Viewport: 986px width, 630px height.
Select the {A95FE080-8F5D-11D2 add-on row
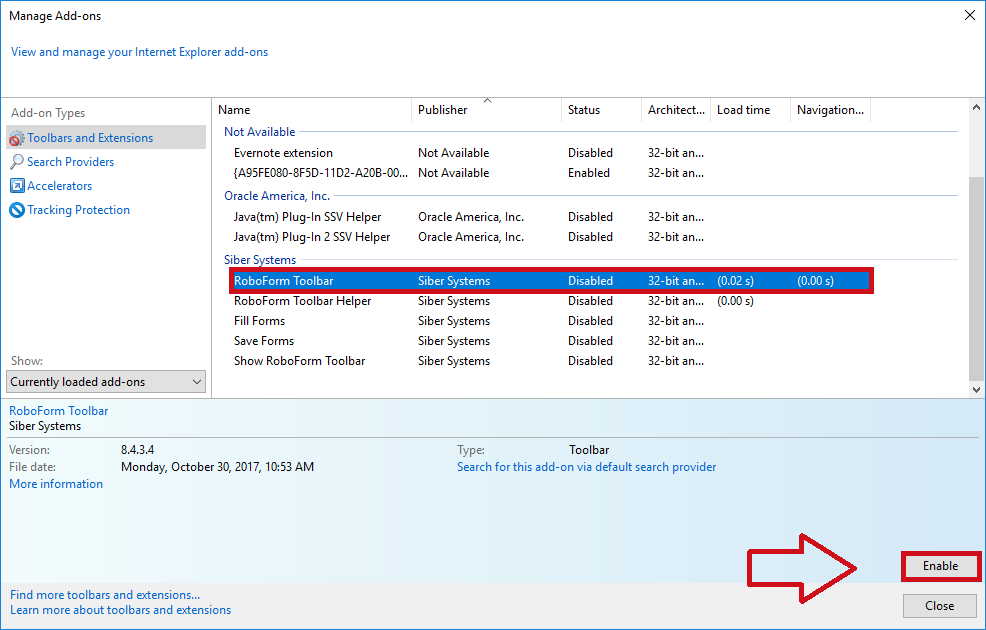551,173
